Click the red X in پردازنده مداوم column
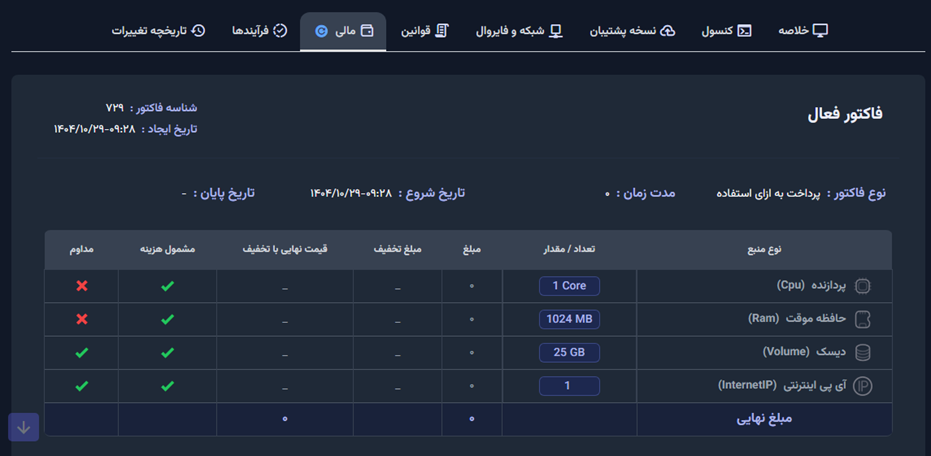 [x=82, y=286]
